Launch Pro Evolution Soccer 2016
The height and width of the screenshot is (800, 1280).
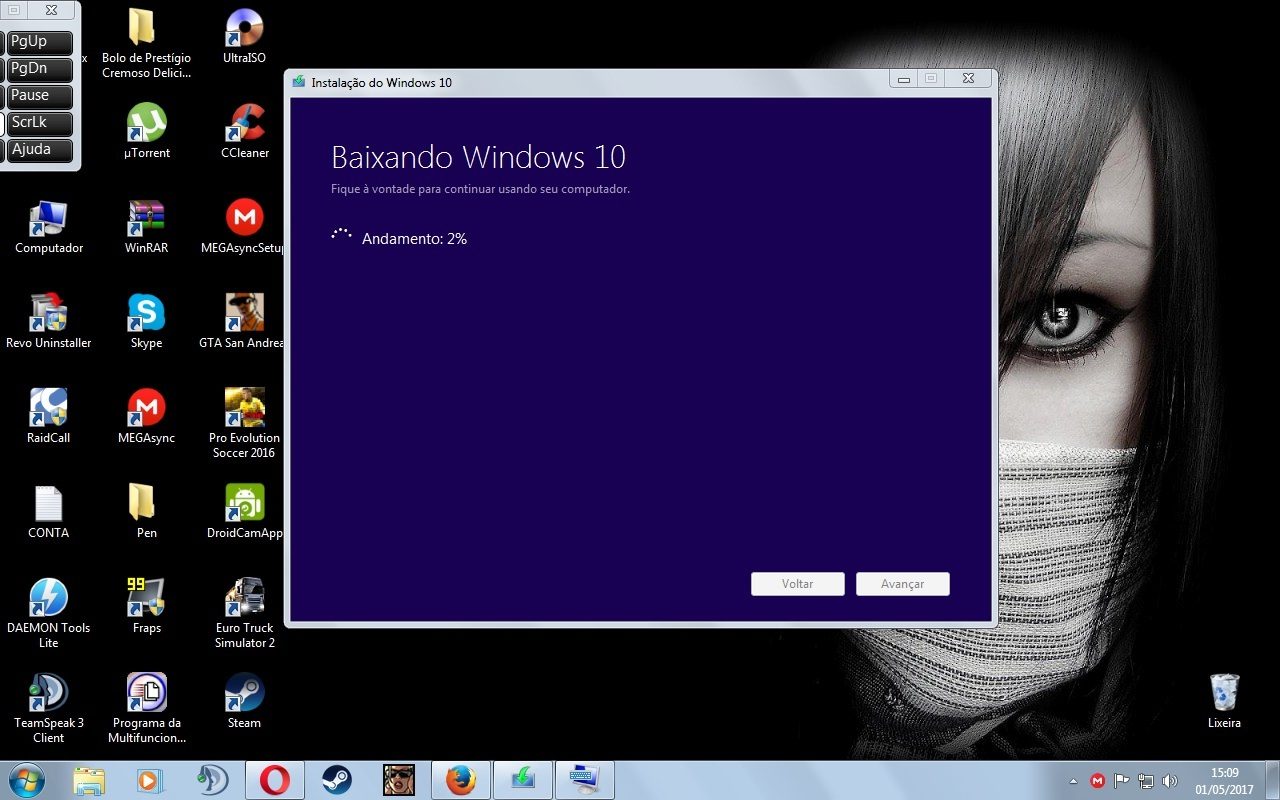244,423
